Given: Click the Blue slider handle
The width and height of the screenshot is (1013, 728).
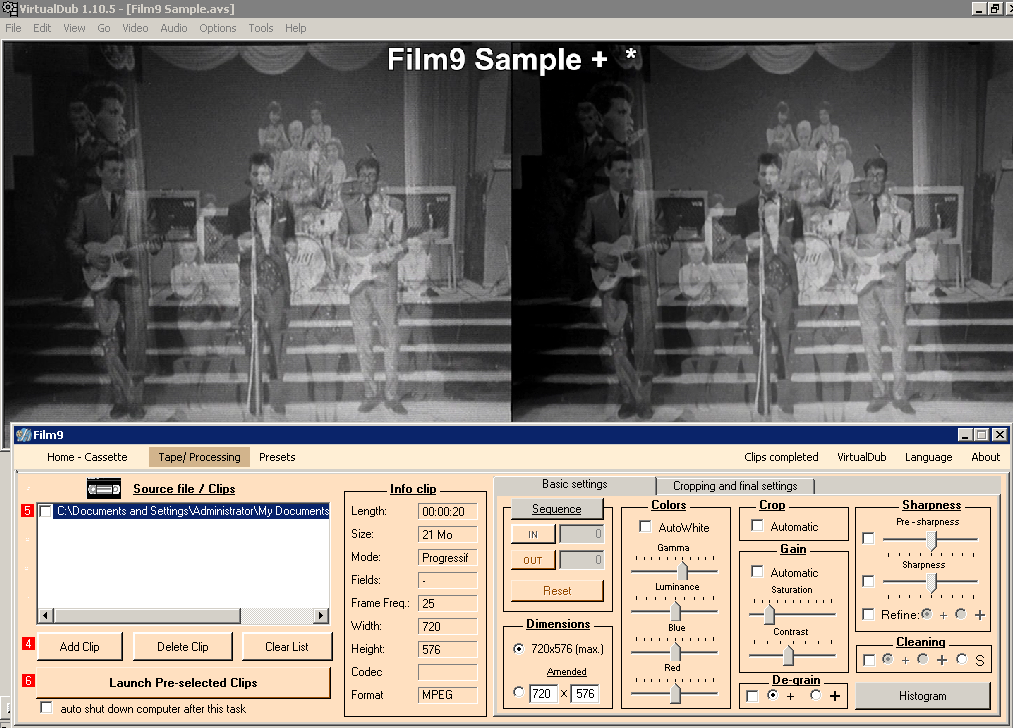Looking at the screenshot, I should (675, 651).
